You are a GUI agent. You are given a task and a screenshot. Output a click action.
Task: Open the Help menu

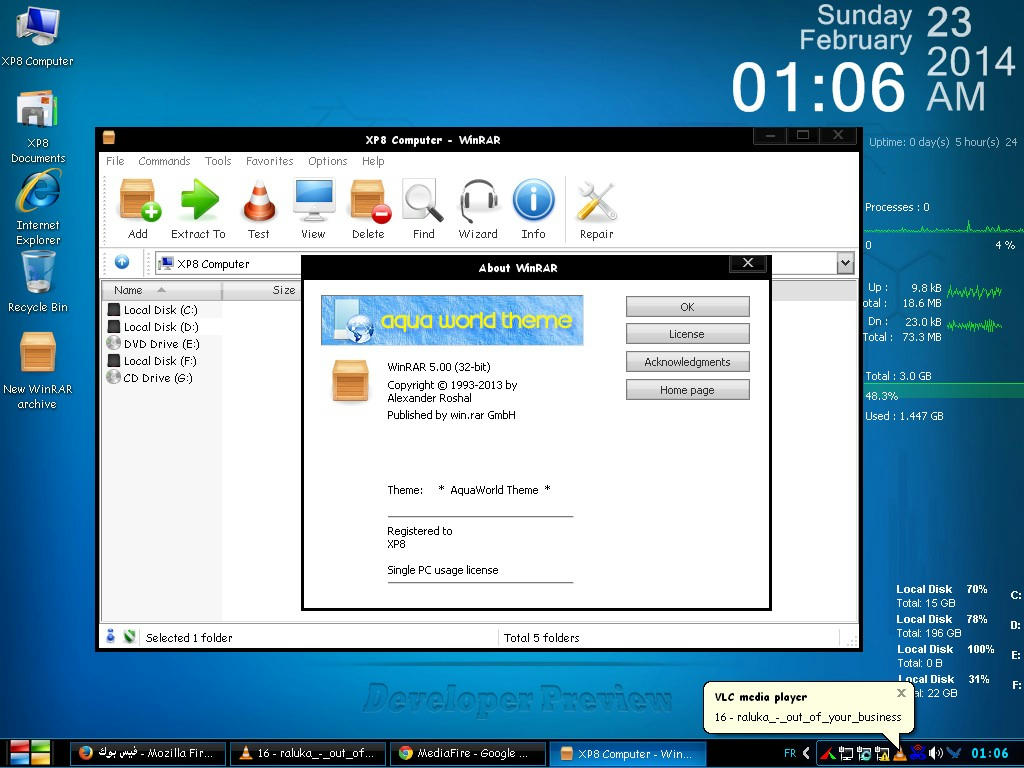click(x=373, y=161)
